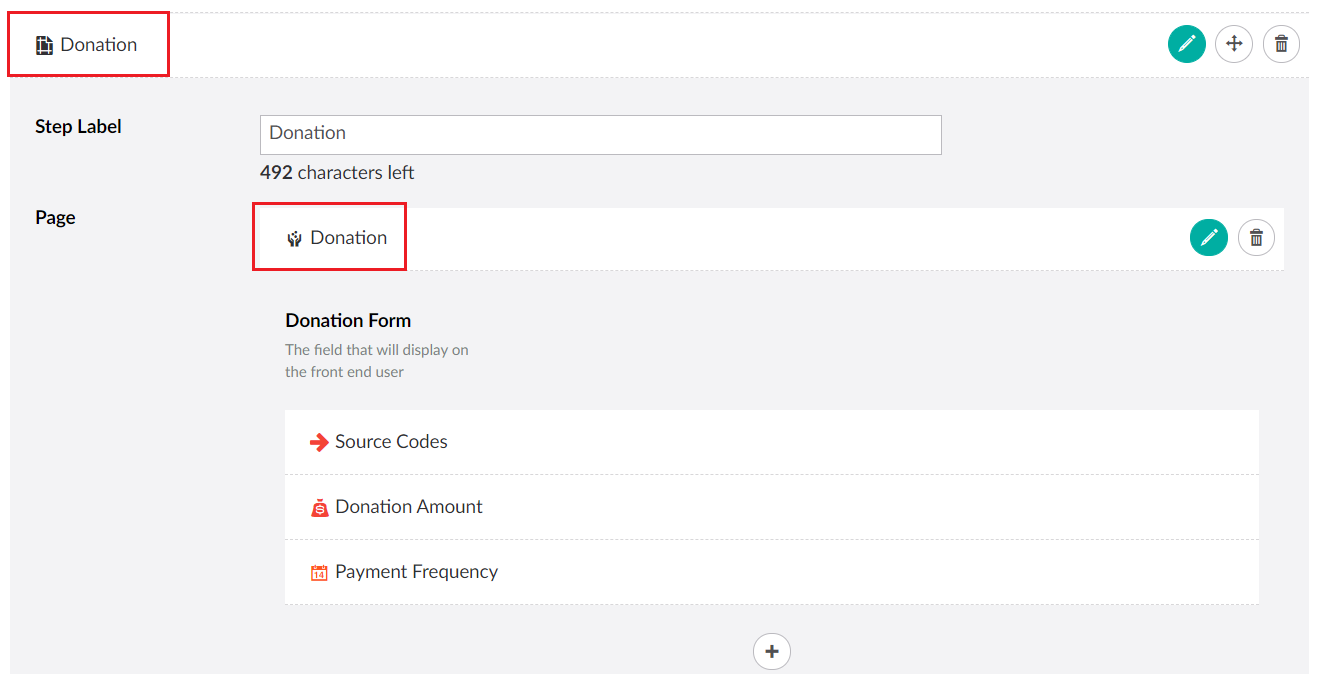The height and width of the screenshot is (674, 1318).
Task: Click the document icon beside the Donation step title
Action: point(45,44)
